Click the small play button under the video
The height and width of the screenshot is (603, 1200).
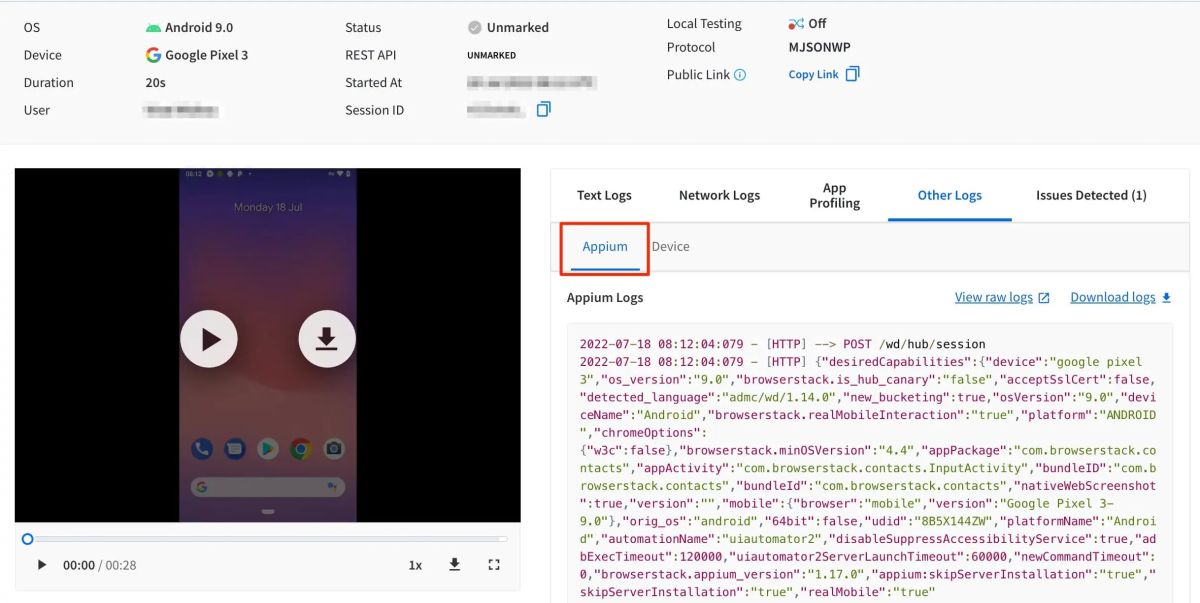click(x=42, y=565)
